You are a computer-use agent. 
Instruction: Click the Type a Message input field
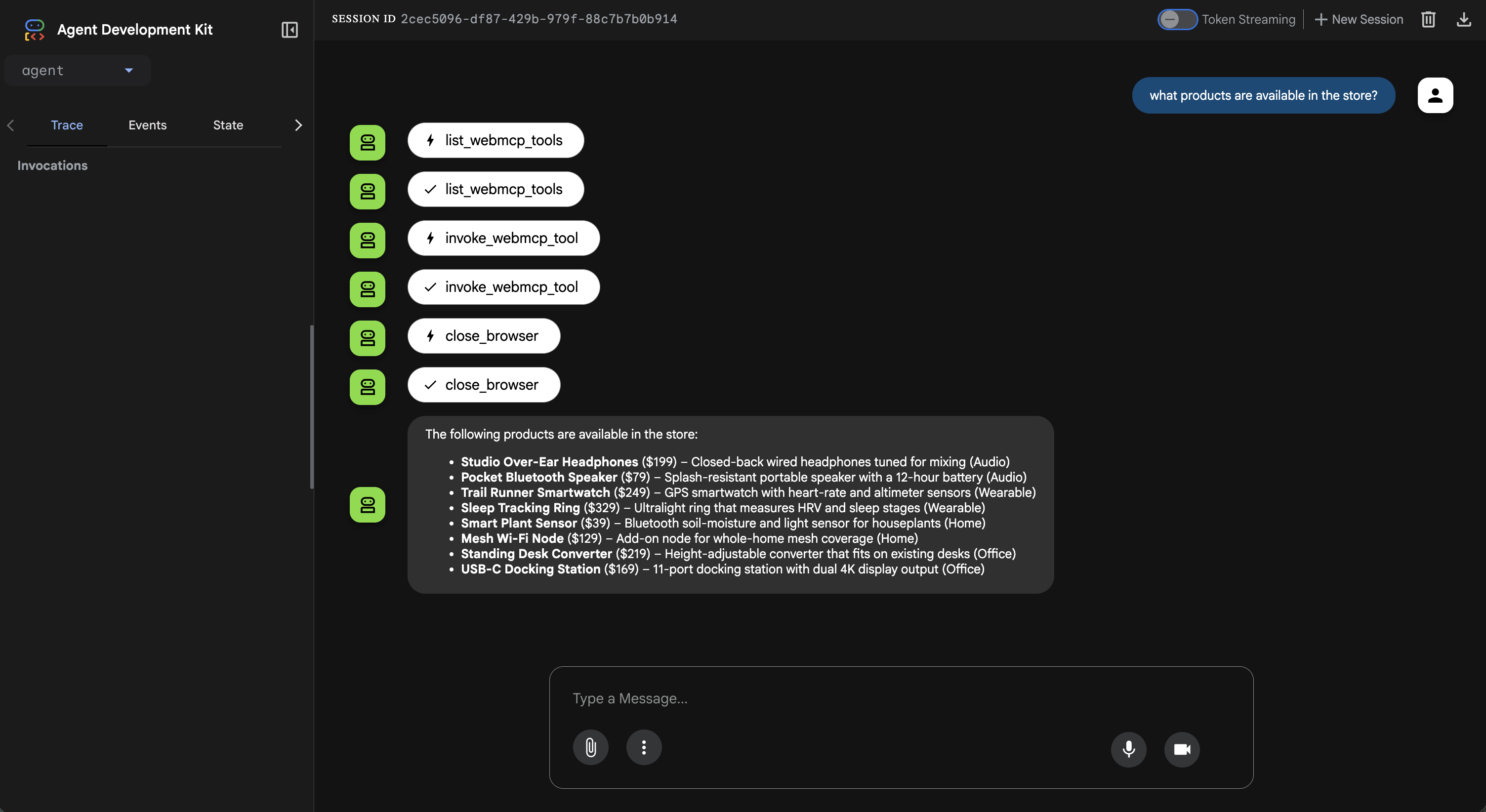[x=900, y=698]
